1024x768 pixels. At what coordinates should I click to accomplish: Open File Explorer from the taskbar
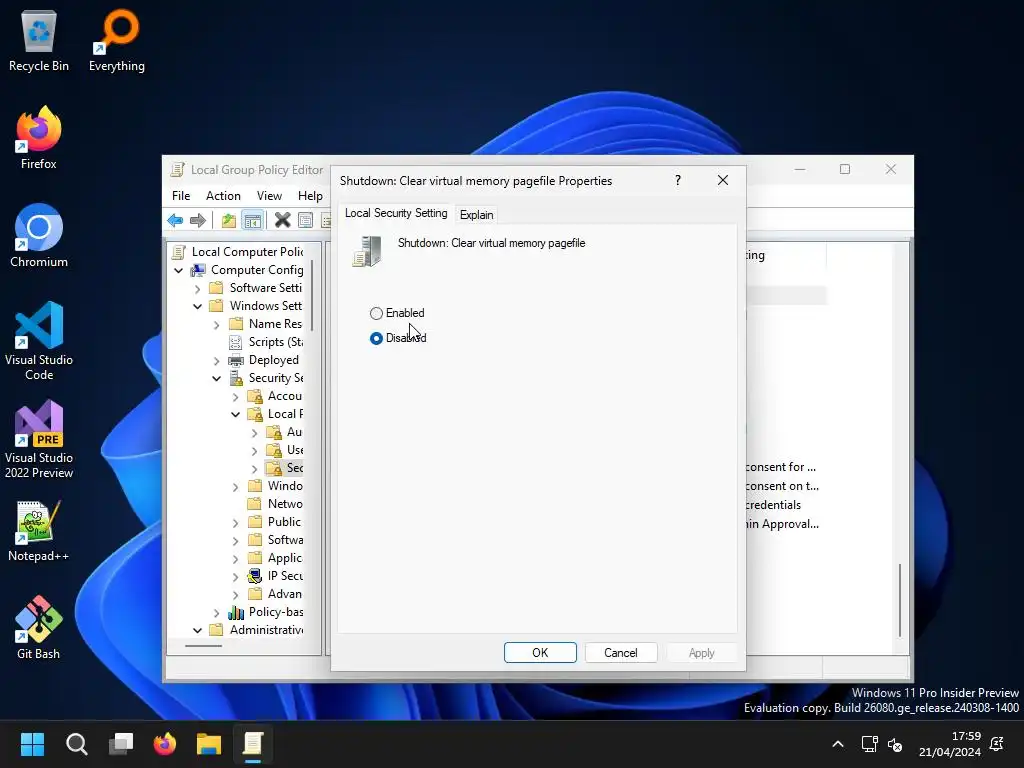[209, 744]
